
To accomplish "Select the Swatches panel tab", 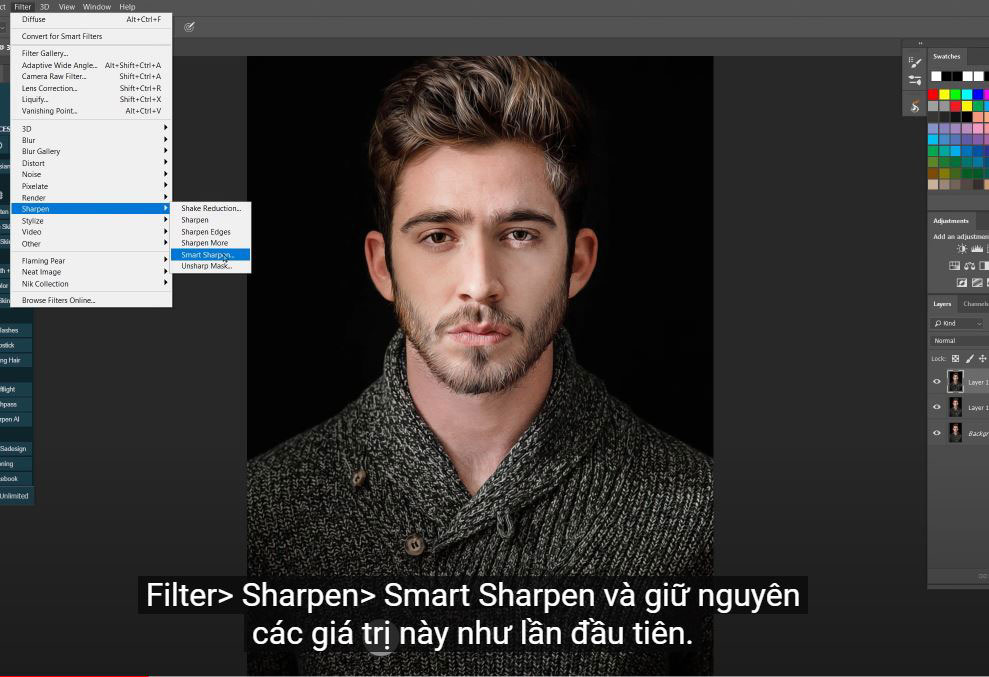I will point(947,56).
